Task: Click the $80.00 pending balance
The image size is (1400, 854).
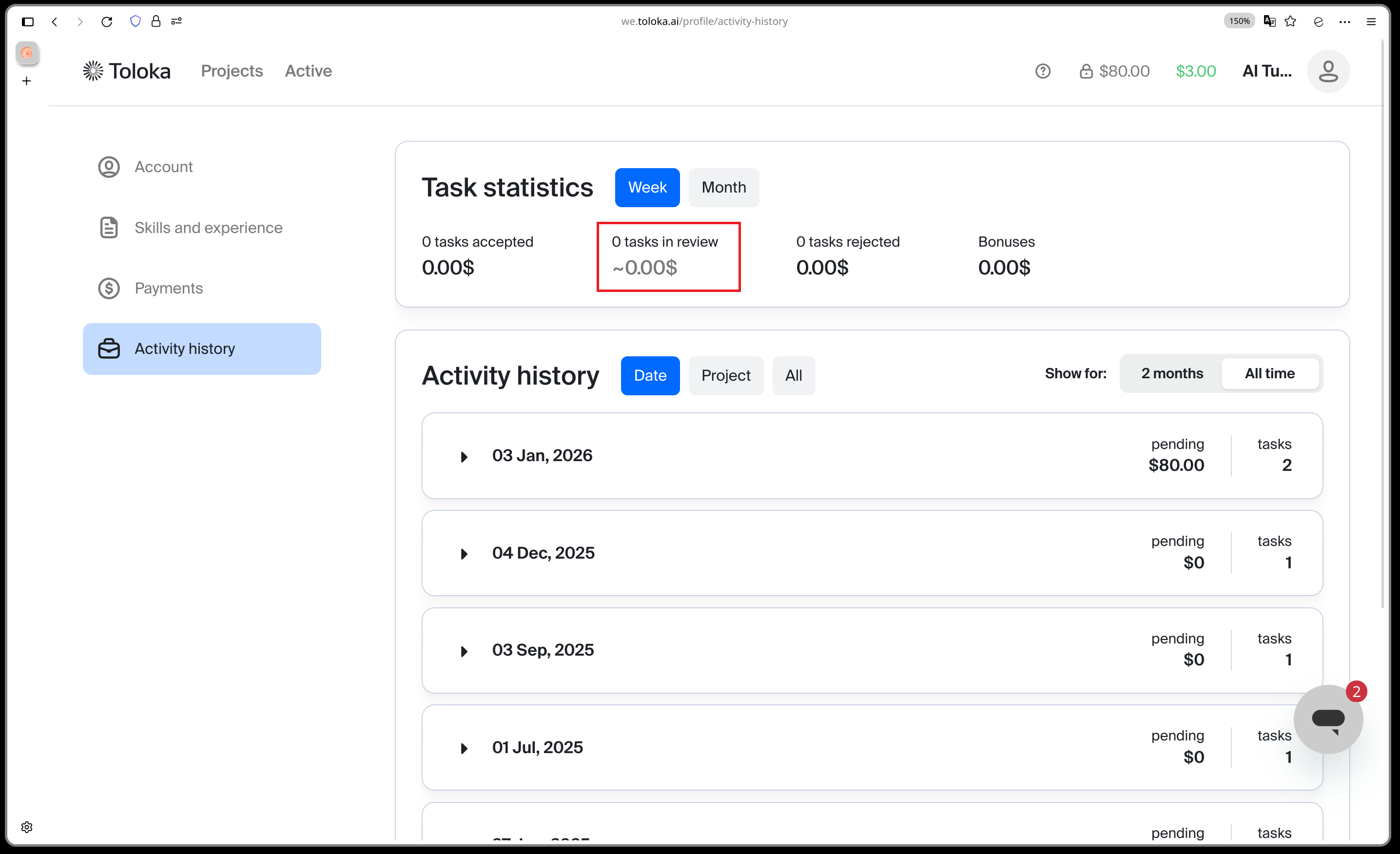Action: (x=1124, y=71)
